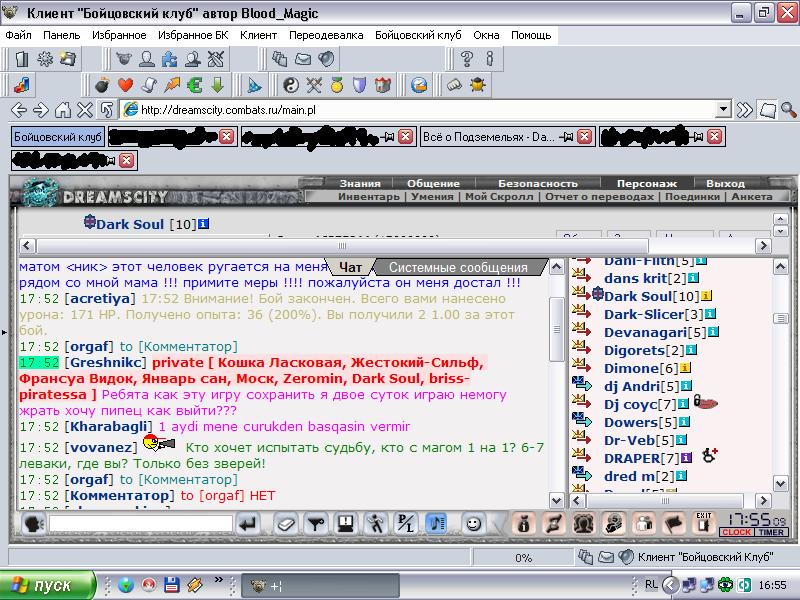Click the crossed swords toolbar icon
The image size is (800, 600).
[314, 85]
